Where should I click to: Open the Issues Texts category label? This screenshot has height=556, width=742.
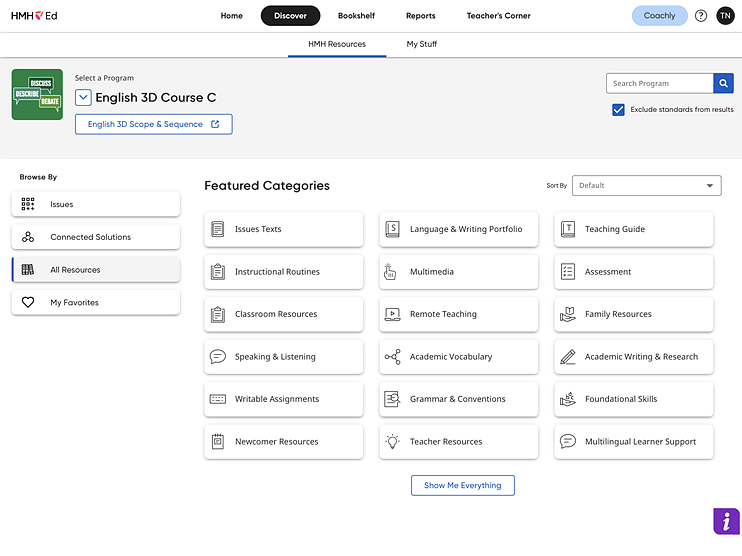tap(258, 229)
